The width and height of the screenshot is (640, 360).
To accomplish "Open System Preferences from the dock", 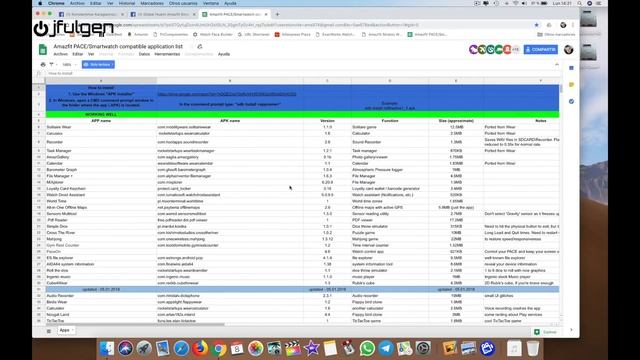I will tap(423, 348).
